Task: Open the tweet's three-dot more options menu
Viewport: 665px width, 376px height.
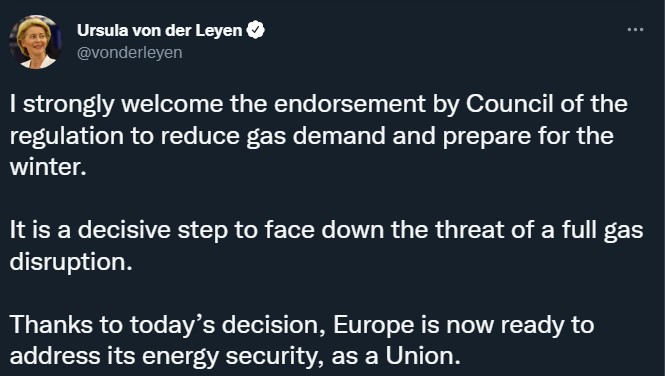Action: [x=635, y=30]
